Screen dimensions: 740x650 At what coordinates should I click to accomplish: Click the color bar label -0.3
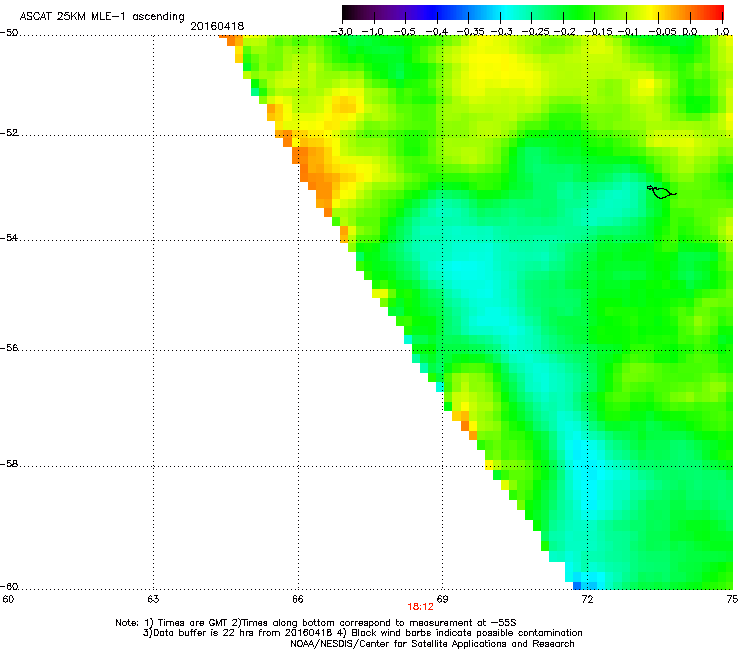(502, 32)
